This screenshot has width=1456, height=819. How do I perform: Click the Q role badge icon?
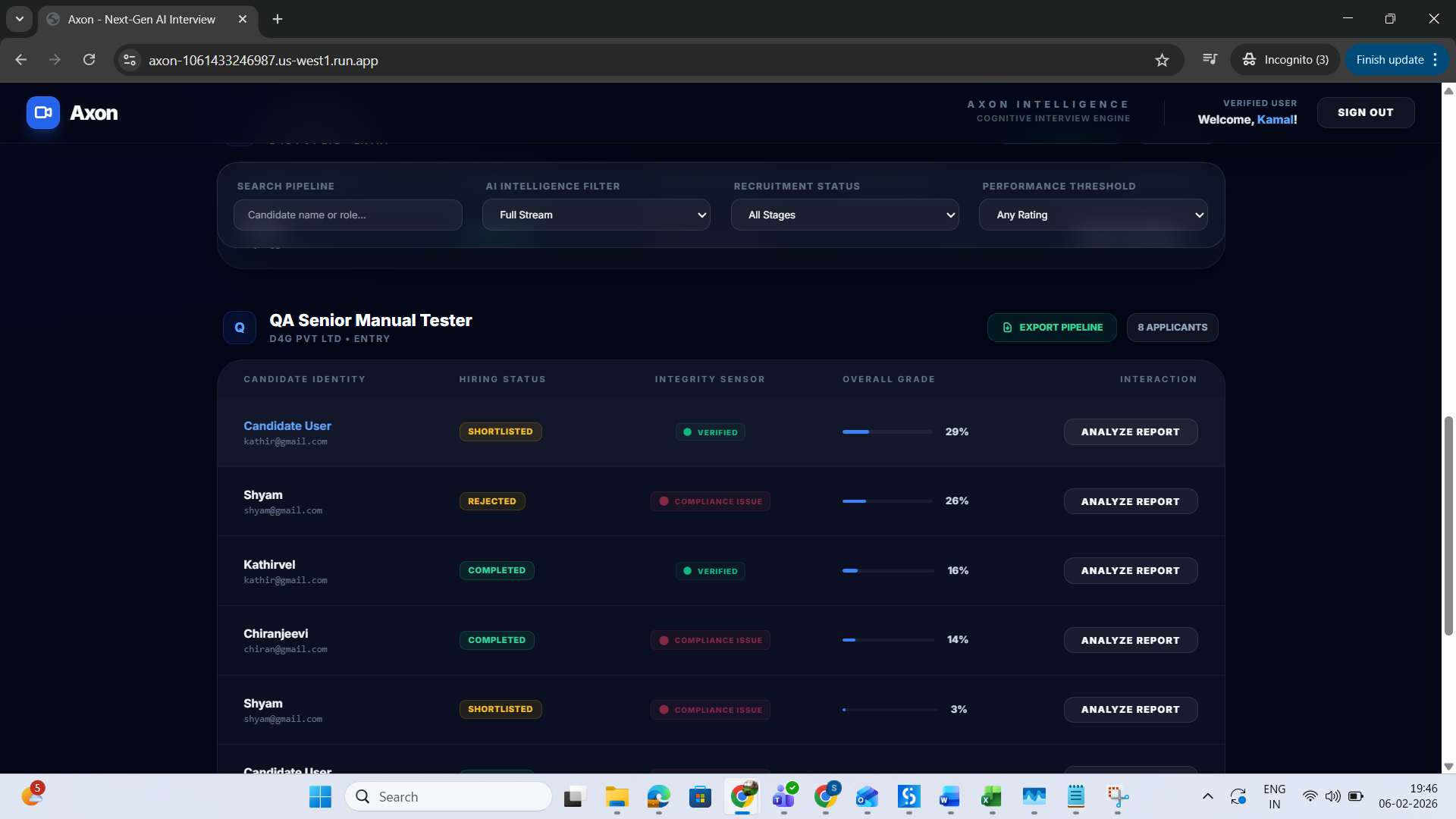pyautogui.click(x=240, y=328)
